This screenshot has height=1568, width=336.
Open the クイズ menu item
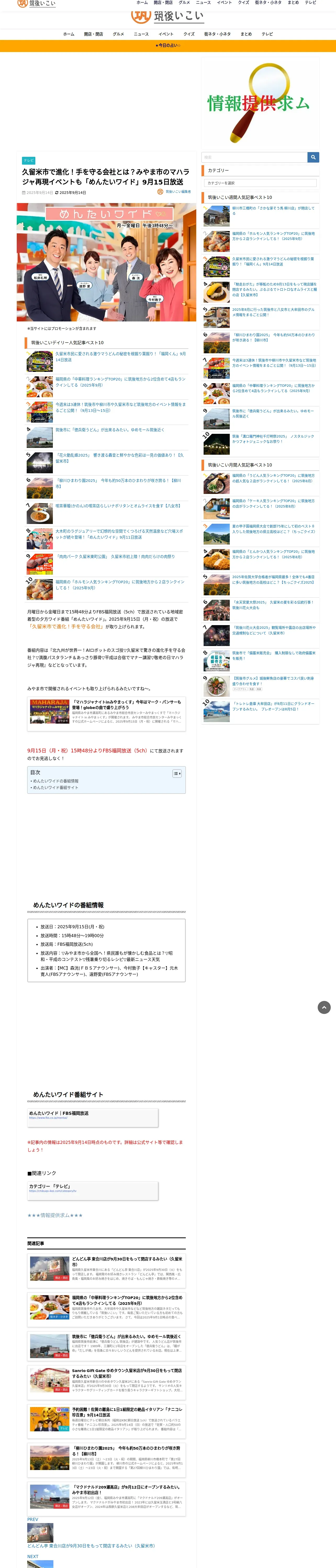189,34
